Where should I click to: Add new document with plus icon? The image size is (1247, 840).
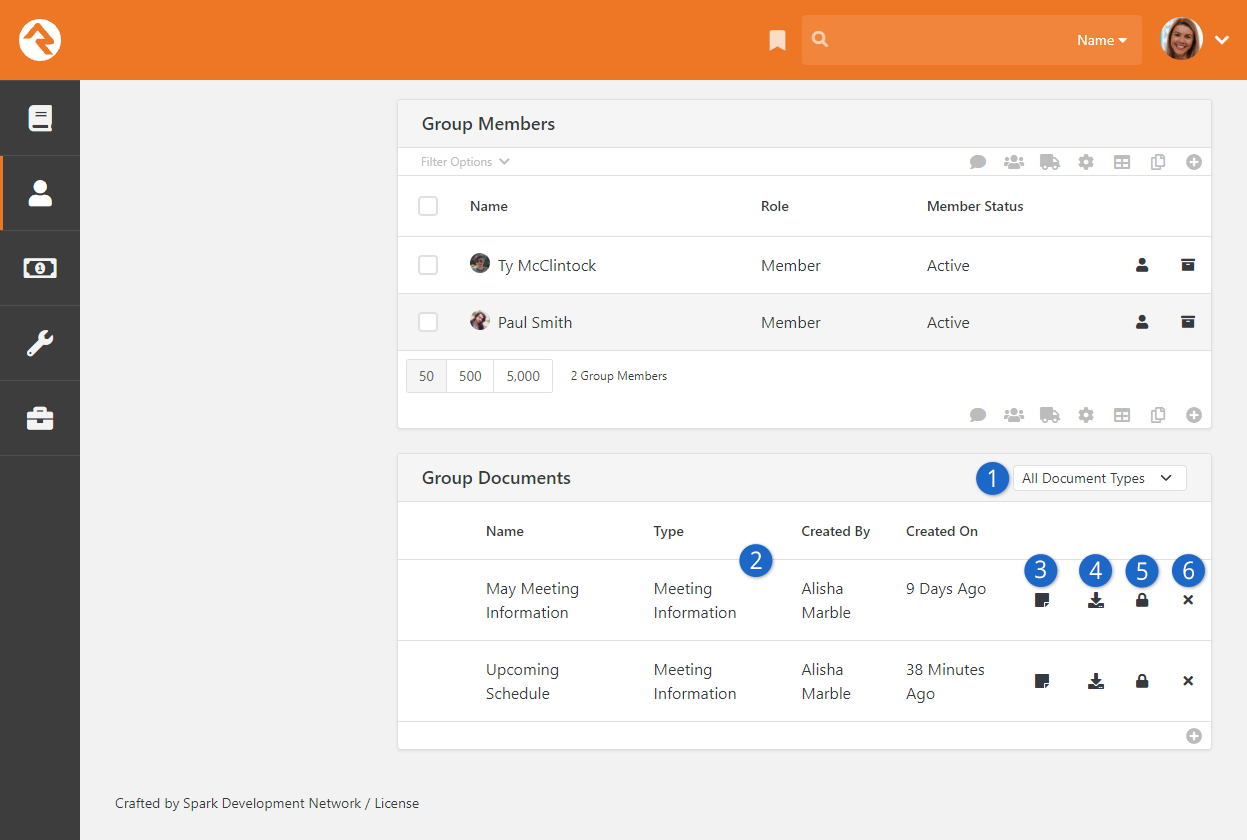click(1194, 736)
